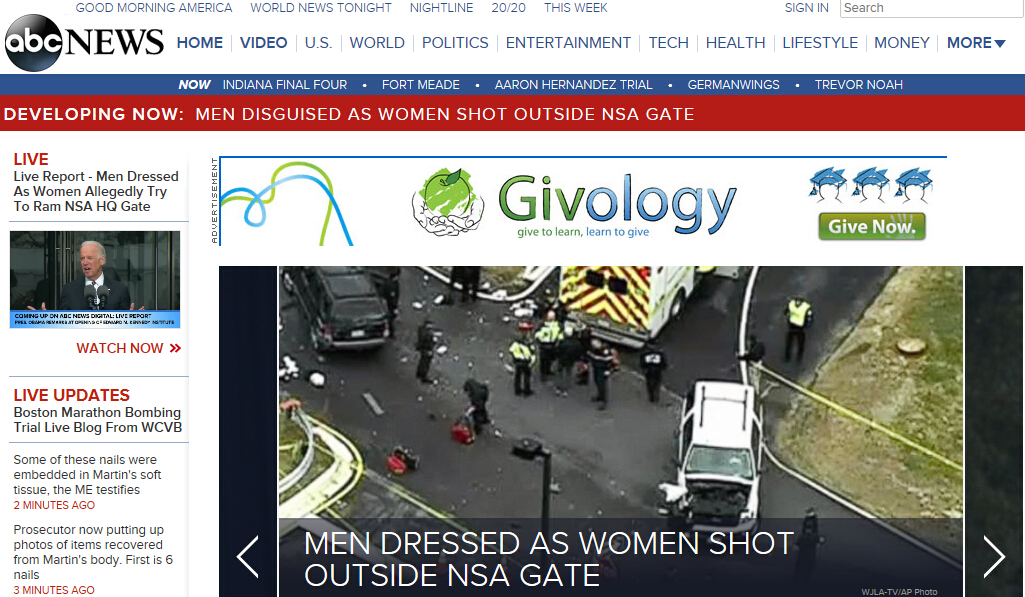Open the Aaron Hernandez Trial topic
The height and width of the screenshot is (597, 1025).
(x=573, y=85)
